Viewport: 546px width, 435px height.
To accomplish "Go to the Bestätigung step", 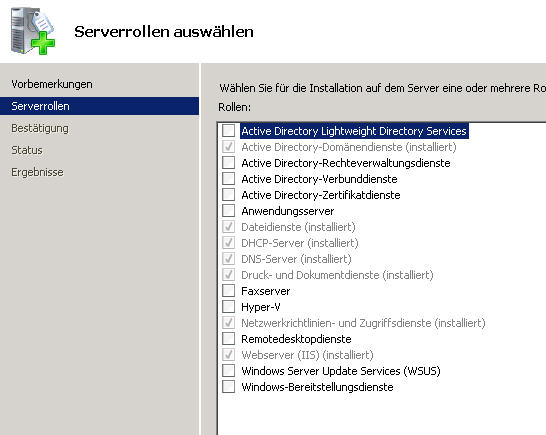I will tap(40, 128).
